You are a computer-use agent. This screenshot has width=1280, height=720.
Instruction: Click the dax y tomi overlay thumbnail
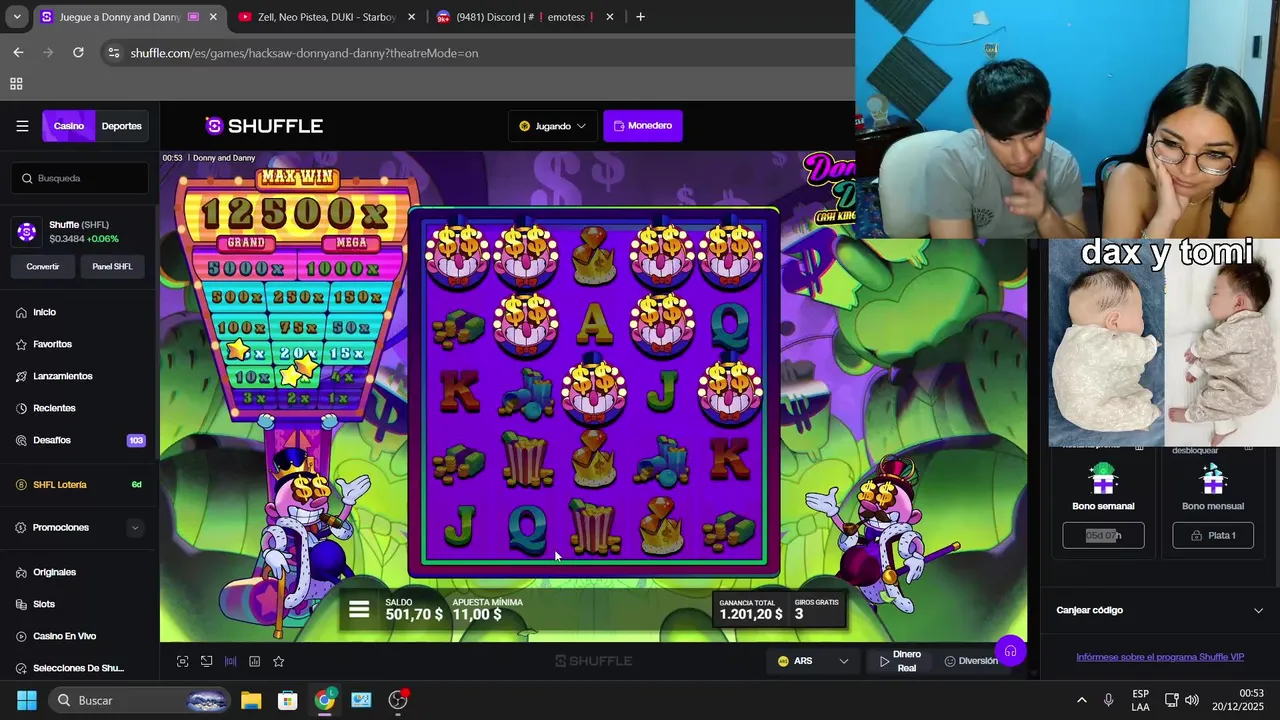1164,343
